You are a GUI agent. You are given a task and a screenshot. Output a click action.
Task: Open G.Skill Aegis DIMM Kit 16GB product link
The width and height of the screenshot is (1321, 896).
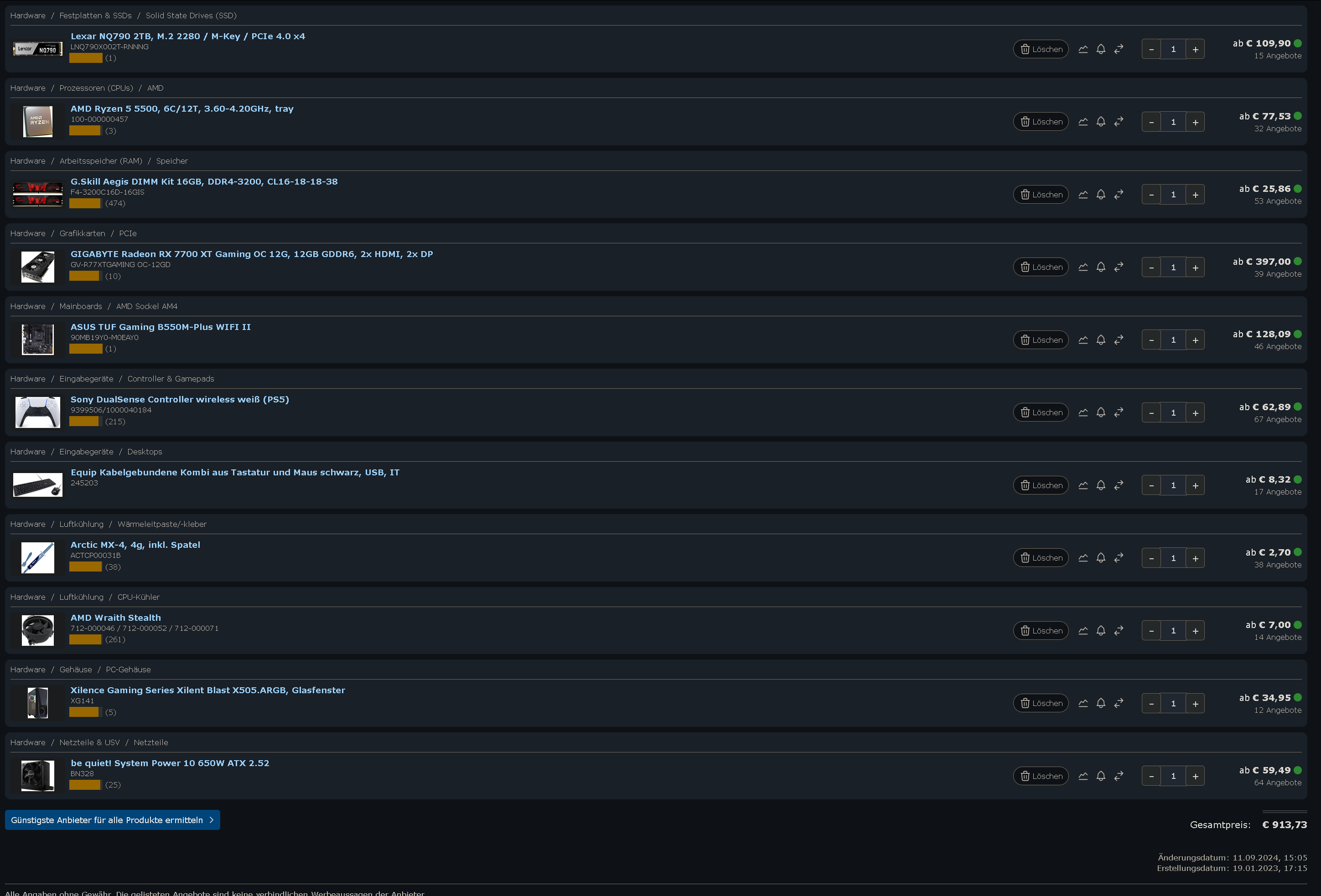click(x=203, y=182)
